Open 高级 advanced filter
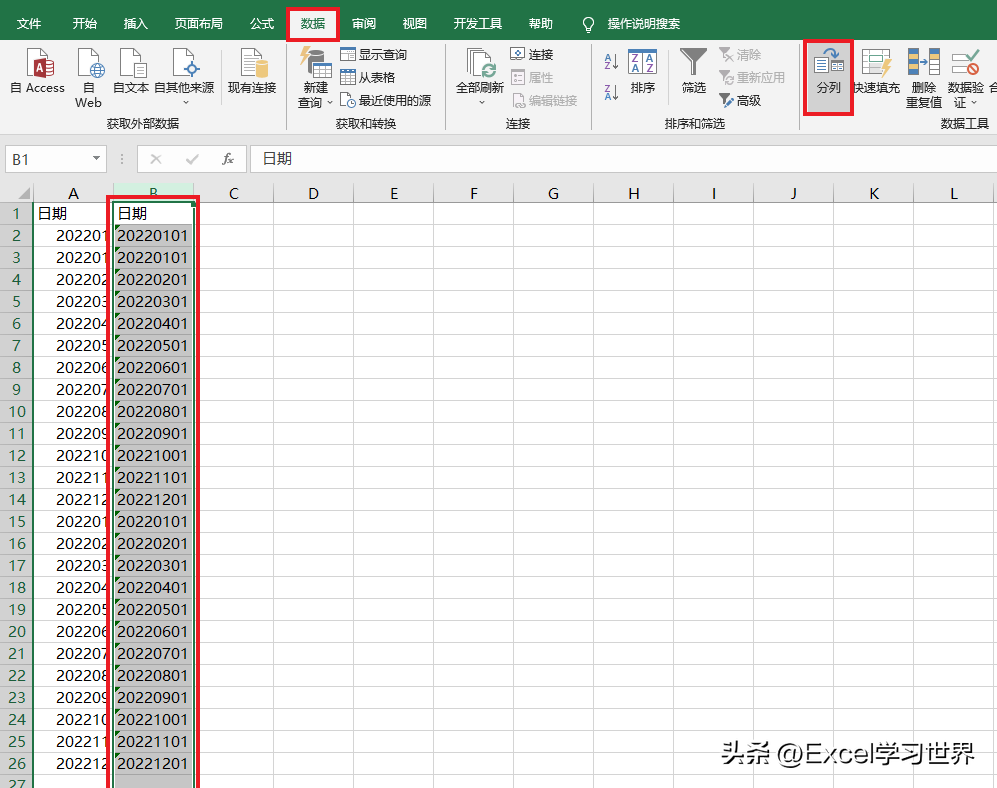This screenshot has height=788, width=997. pyautogui.click(x=740, y=100)
